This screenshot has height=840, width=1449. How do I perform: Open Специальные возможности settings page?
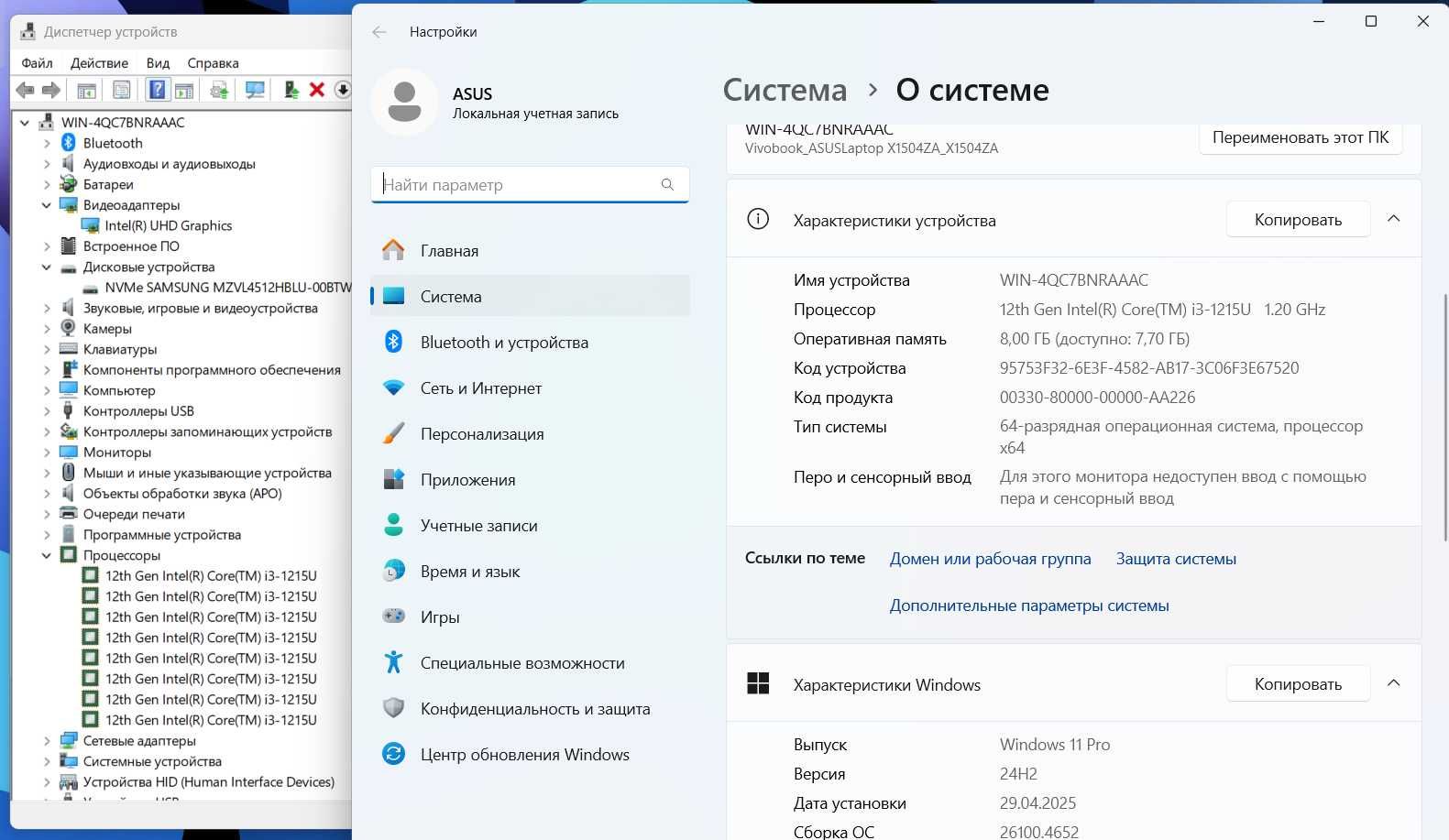tap(530, 663)
